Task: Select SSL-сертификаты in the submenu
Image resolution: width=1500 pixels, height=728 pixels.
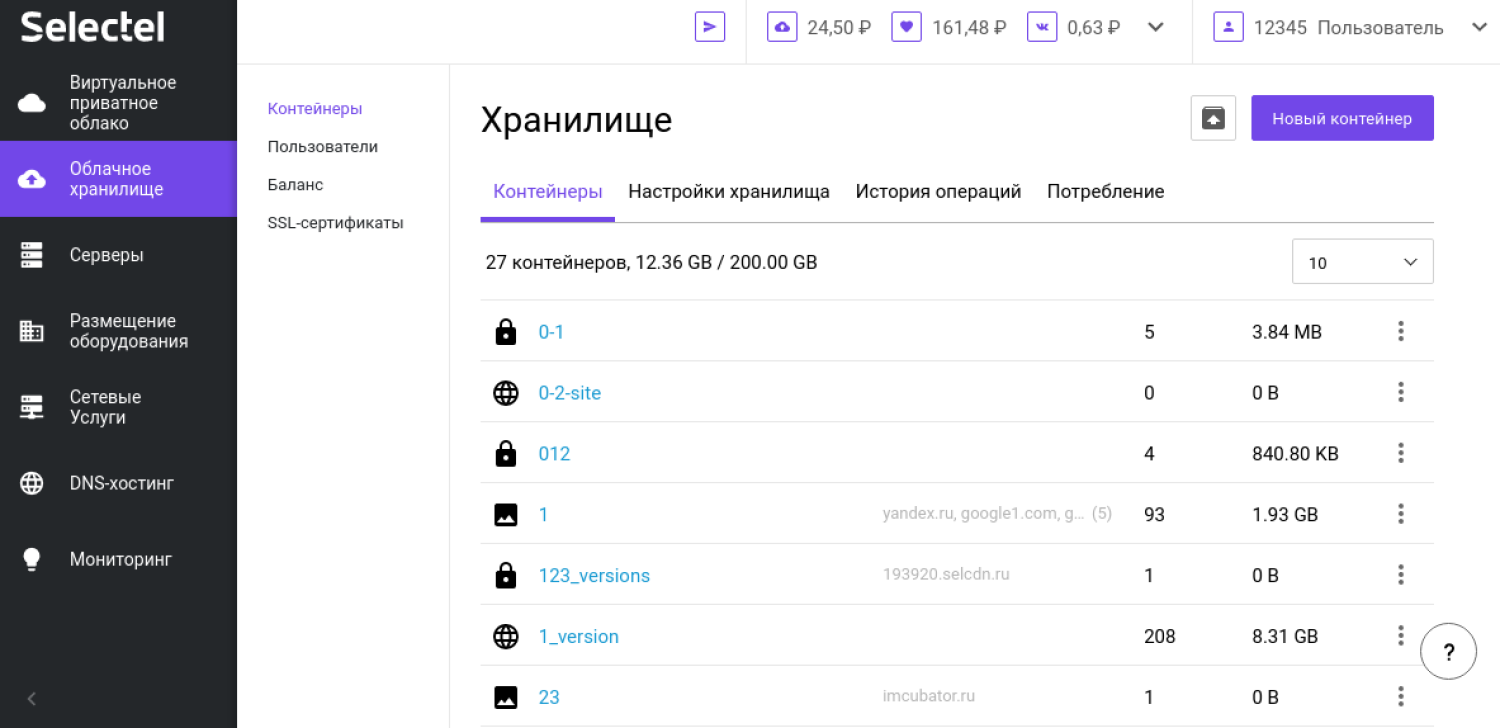Action: 335,223
